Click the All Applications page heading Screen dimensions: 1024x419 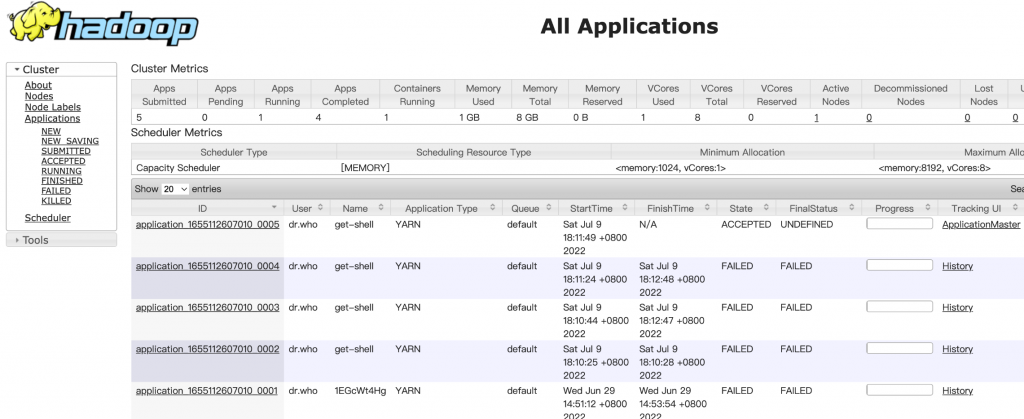pos(629,26)
